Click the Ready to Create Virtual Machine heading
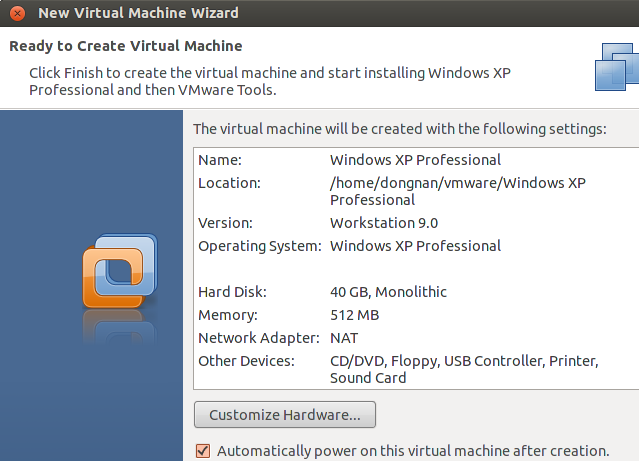This screenshot has height=461, width=639. point(126,46)
